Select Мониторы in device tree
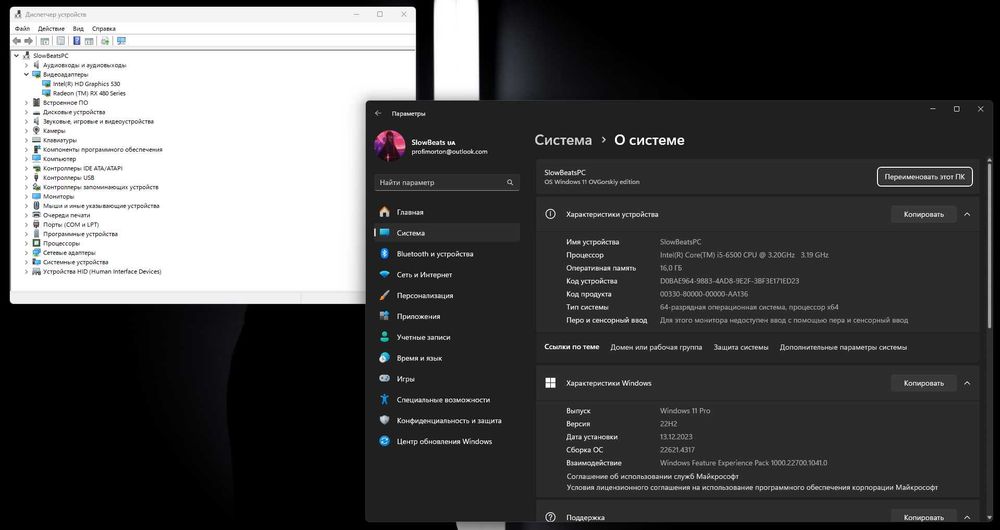This screenshot has width=1000, height=530. pyautogui.click(x=59, y=196)
